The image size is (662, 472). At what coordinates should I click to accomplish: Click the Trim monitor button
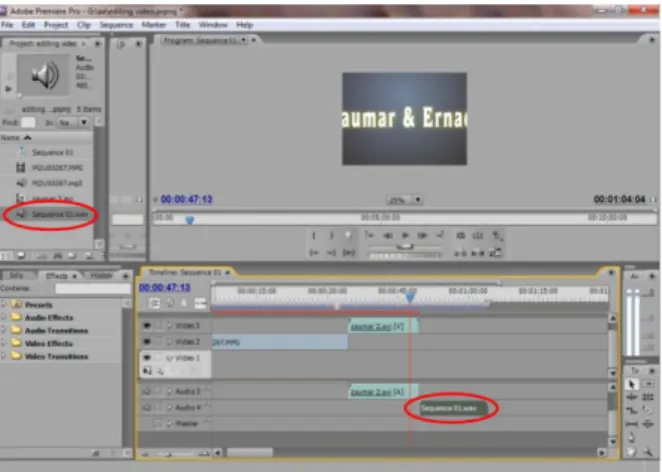[x=495, y=253]
